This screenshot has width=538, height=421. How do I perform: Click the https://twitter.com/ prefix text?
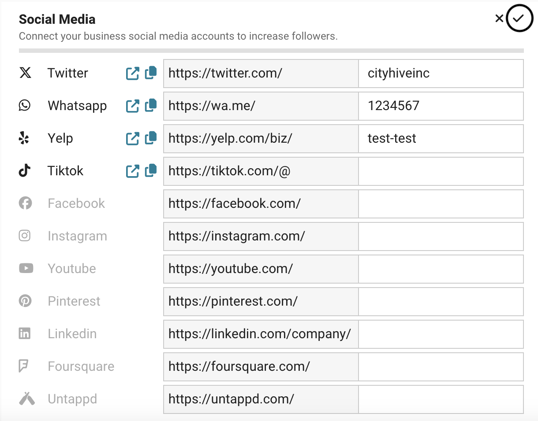225,73
